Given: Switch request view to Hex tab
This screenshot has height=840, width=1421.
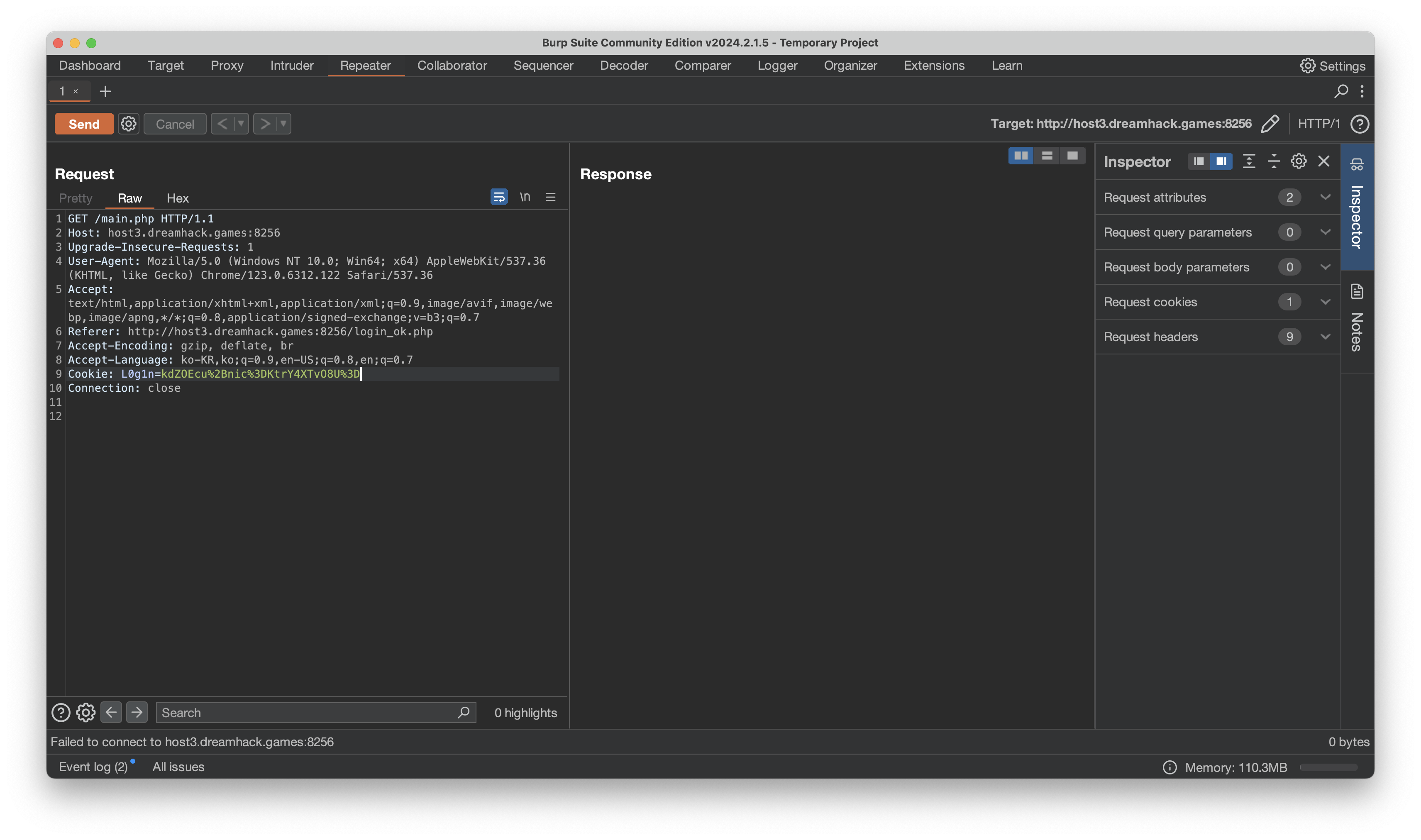Looking at the screenshot, I should coord(177,198).
